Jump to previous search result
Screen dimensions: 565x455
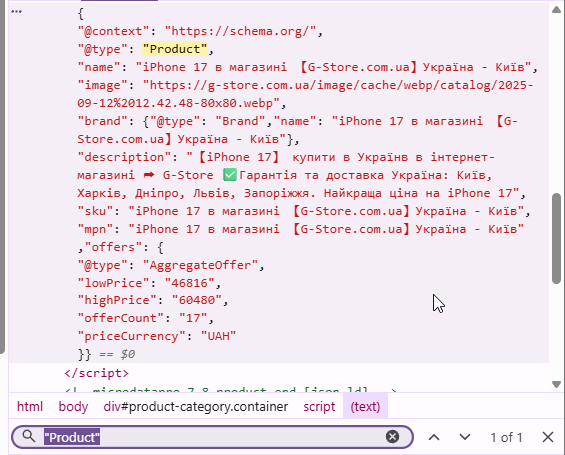coord(434,437)
